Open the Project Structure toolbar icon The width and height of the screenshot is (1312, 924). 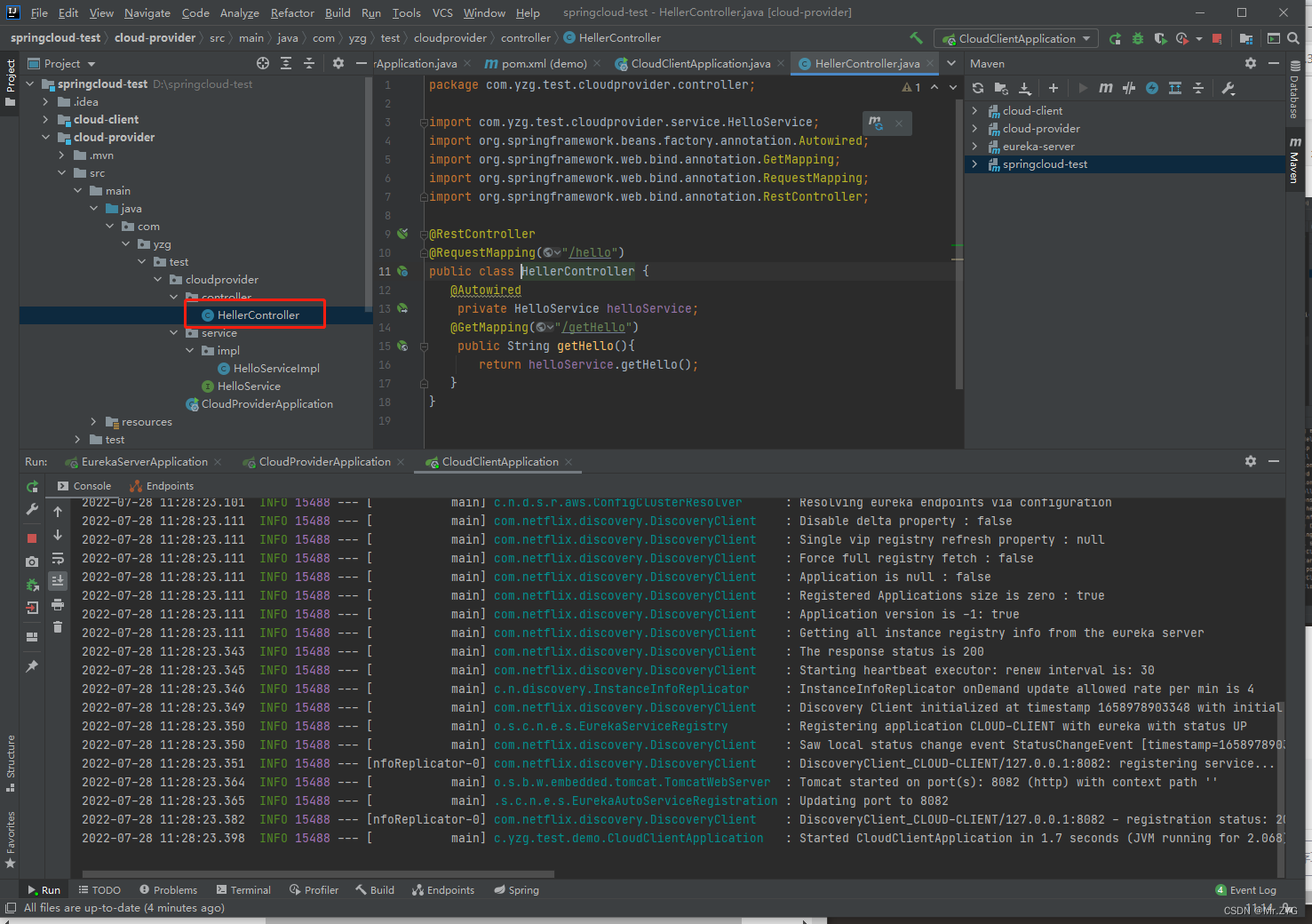point(1246,38)
